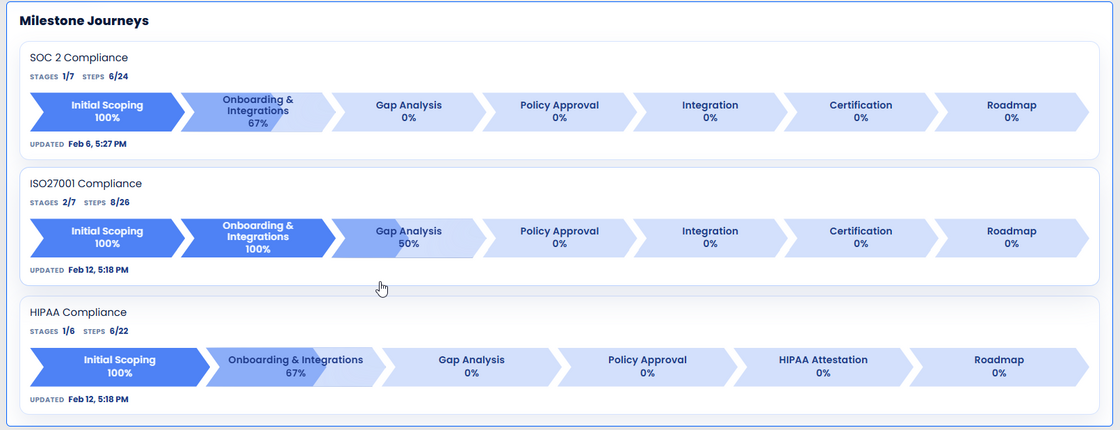Click the Roadmap stage in HIPAA journey
1120x430 pixels.
click(998, 366)
